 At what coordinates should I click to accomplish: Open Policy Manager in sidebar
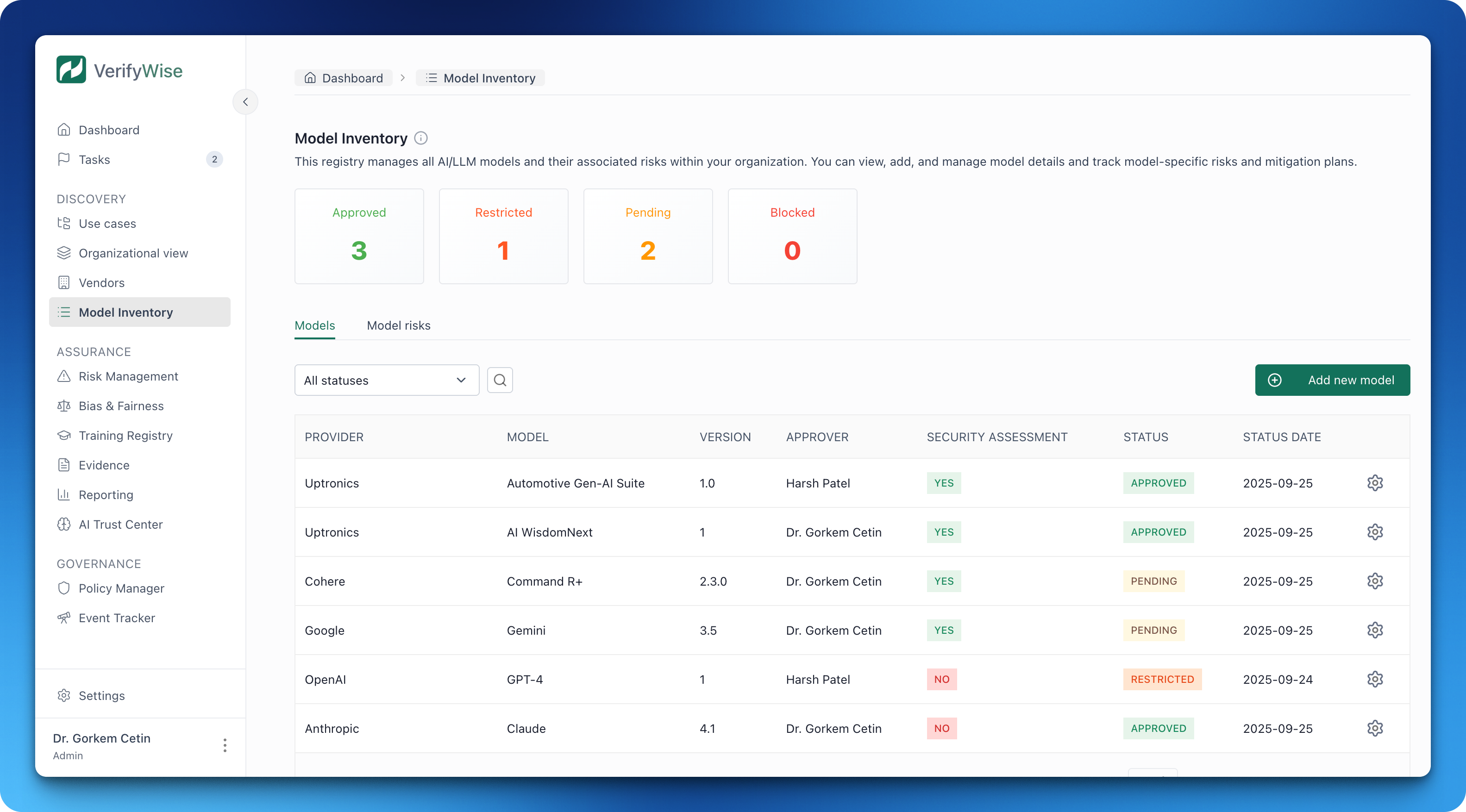tap(121, 588)
